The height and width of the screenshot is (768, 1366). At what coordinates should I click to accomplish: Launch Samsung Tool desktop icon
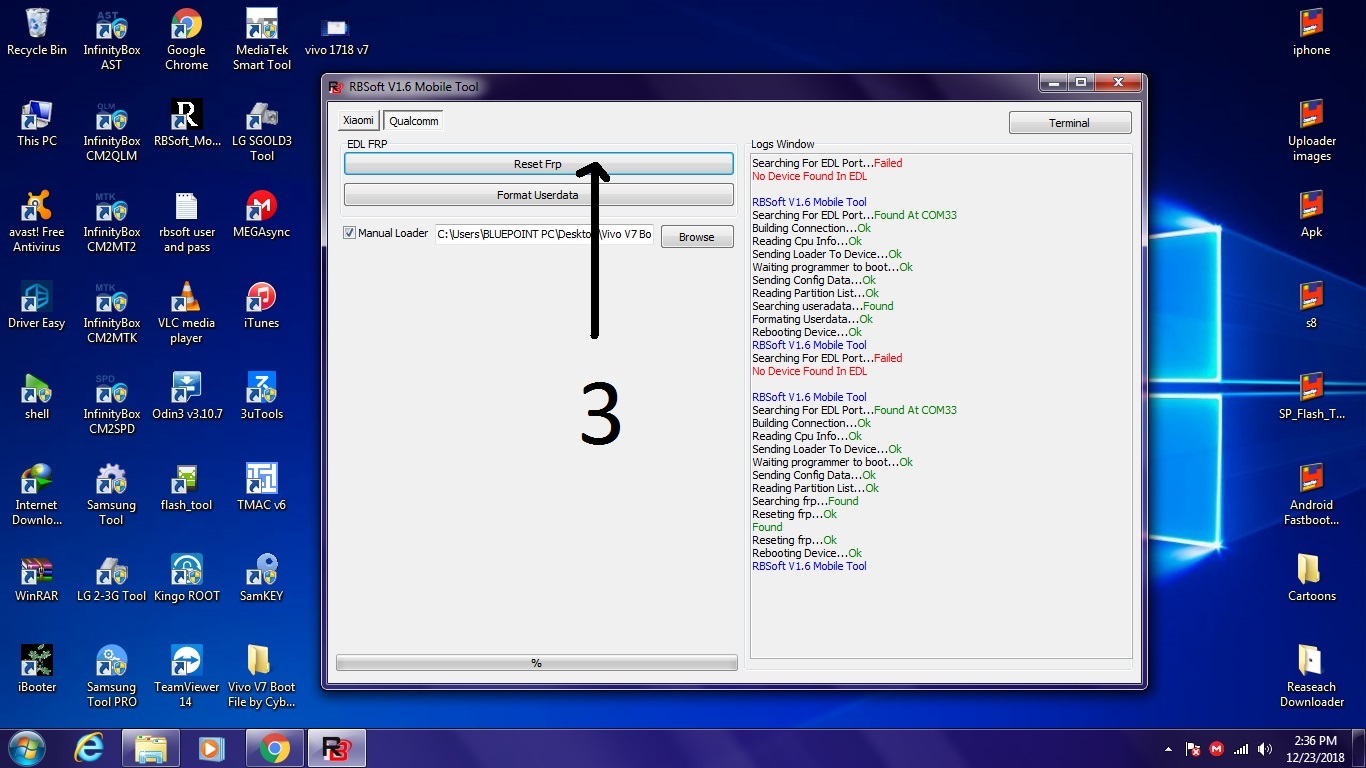(x=111, y=494)
